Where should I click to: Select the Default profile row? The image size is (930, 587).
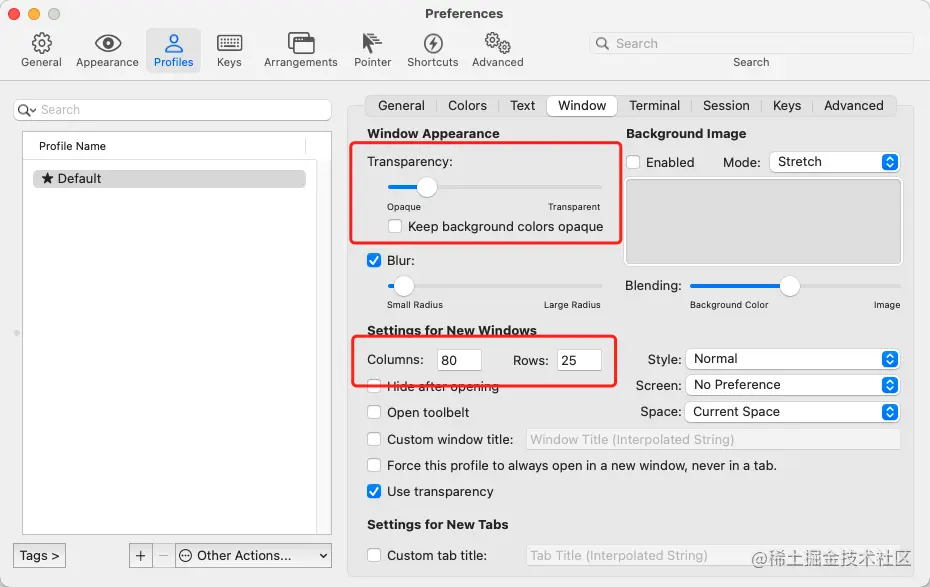point(170,178)
